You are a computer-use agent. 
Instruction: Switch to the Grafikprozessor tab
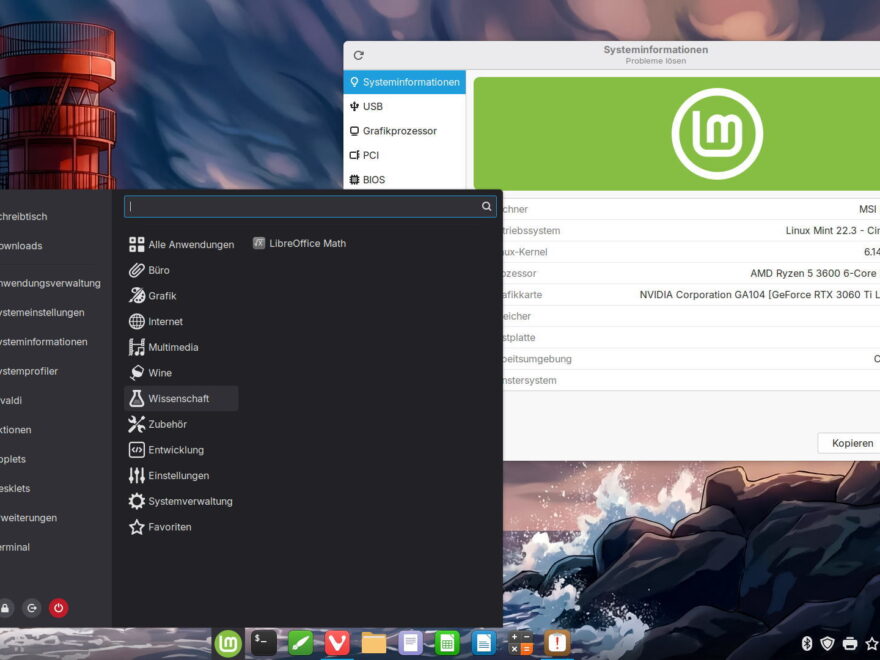tap(399, 131)
